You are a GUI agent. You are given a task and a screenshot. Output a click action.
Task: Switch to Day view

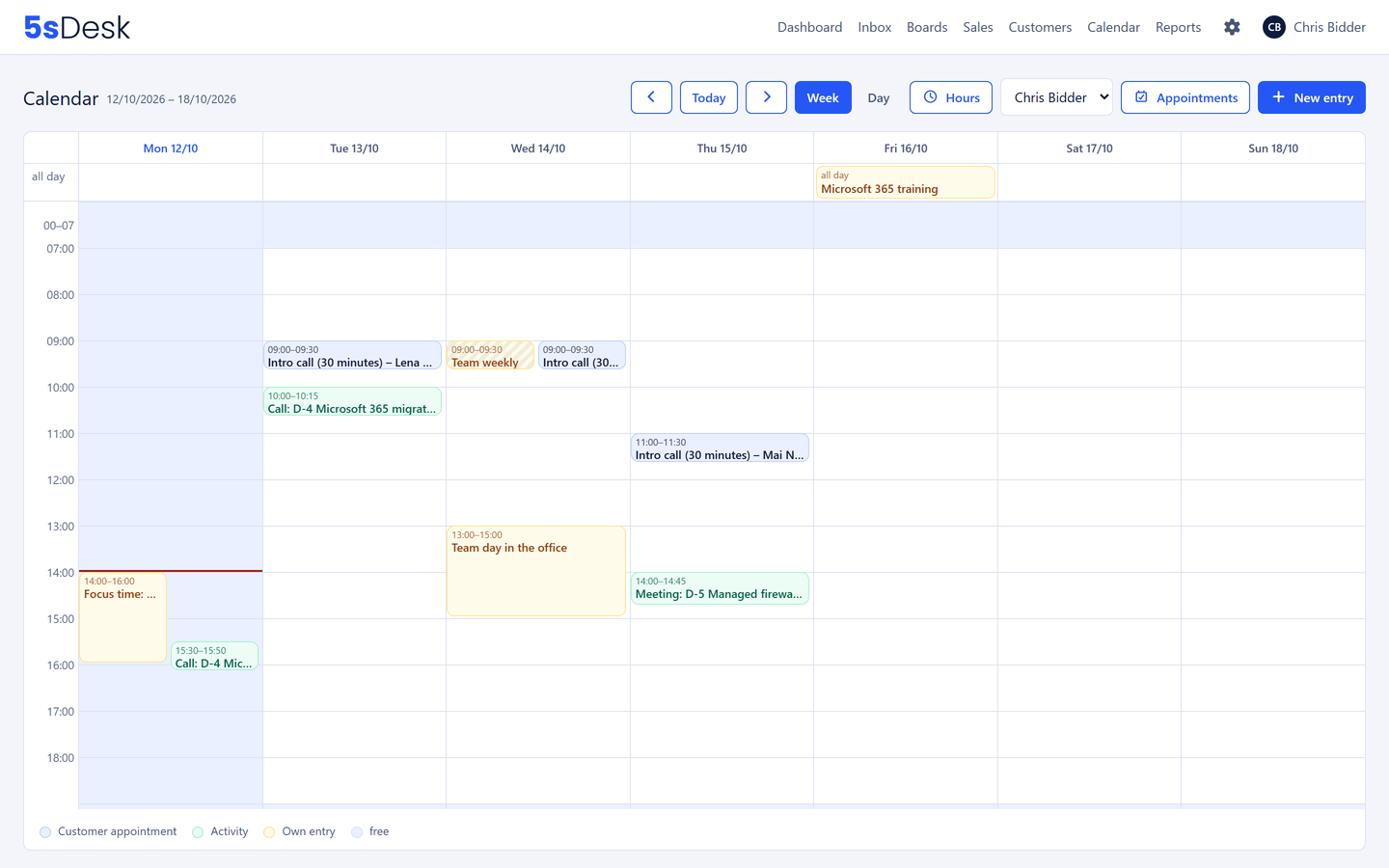878,97
